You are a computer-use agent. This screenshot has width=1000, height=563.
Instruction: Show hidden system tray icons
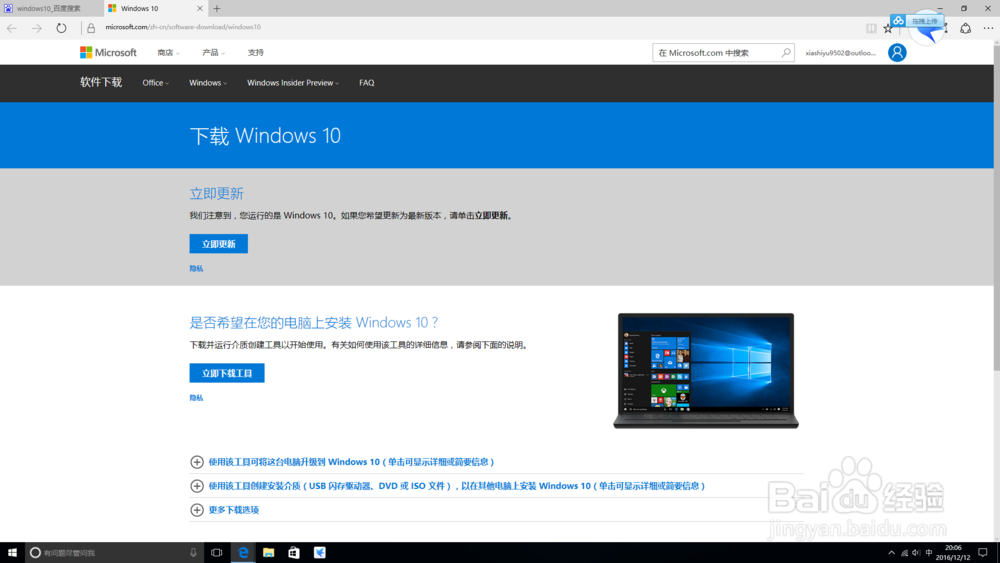tap(891, 553)
